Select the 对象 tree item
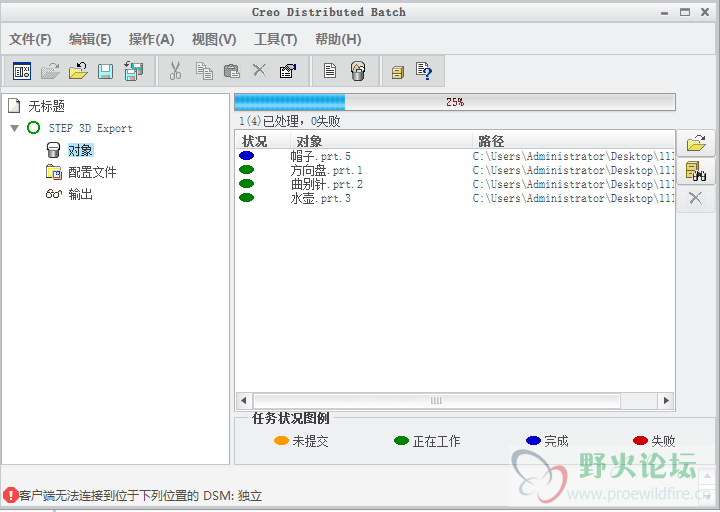Image resolution: width=720 pixels, height=512 pixels. coord(81,150)
